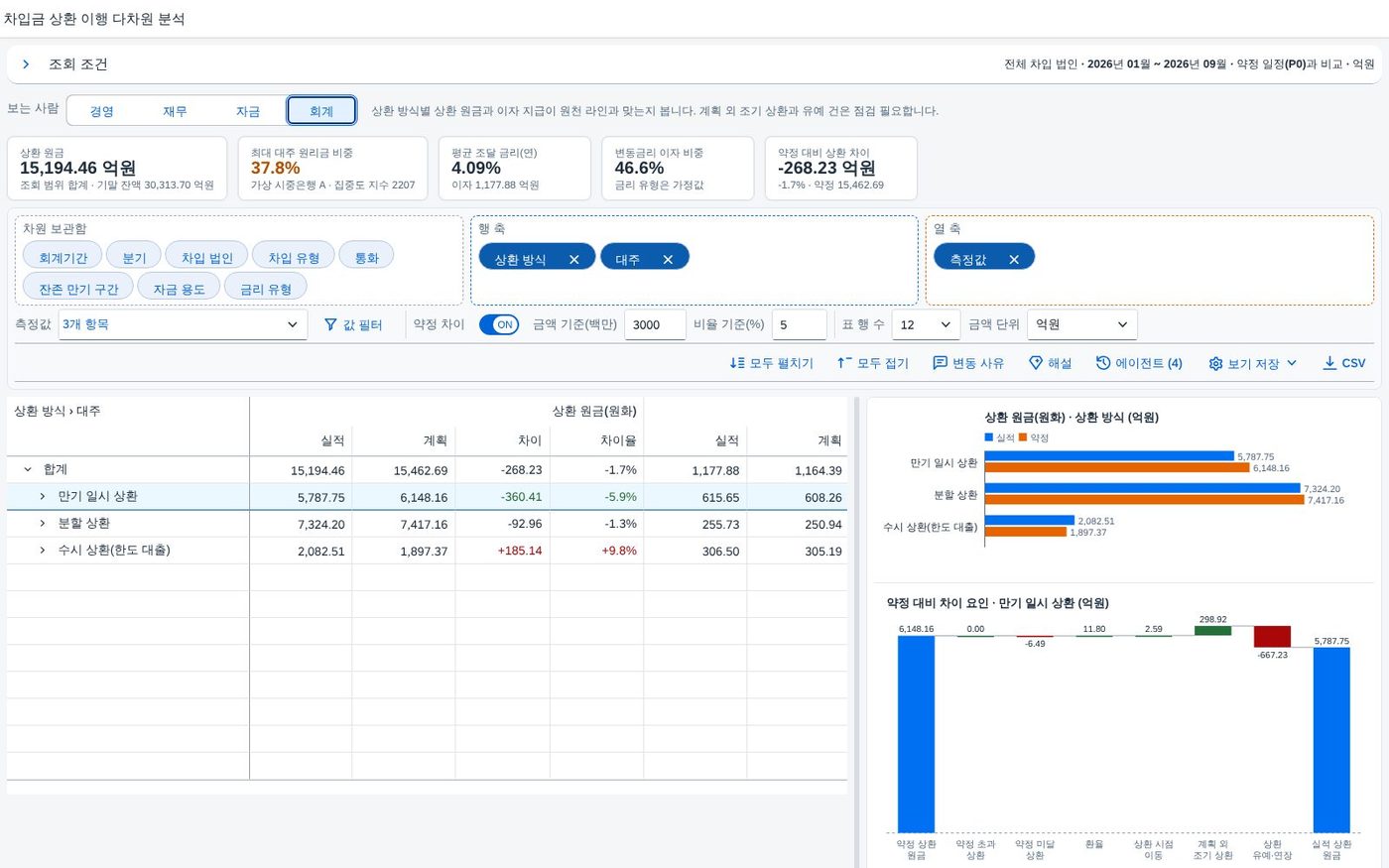Viewport: 1389px width, 868px height.
Task: Switch to the 경영 viewer tab
Action: pos(102,111)
